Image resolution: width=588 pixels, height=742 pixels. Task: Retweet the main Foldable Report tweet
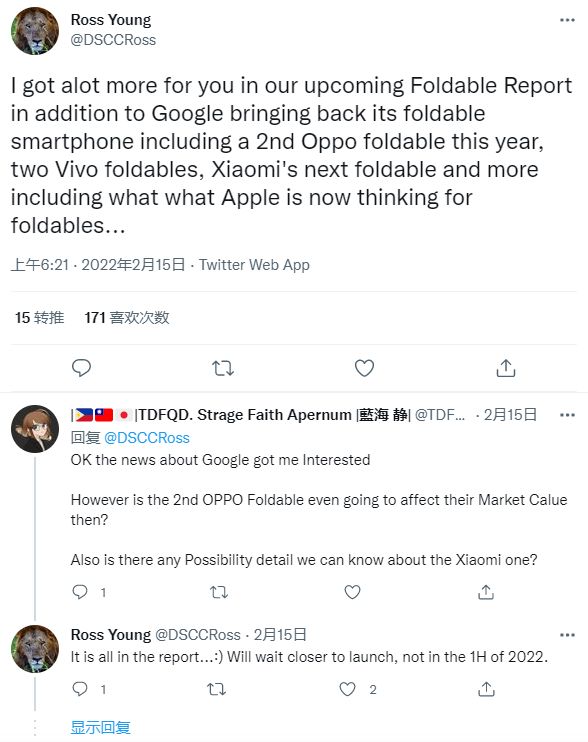tap(223, 368)
